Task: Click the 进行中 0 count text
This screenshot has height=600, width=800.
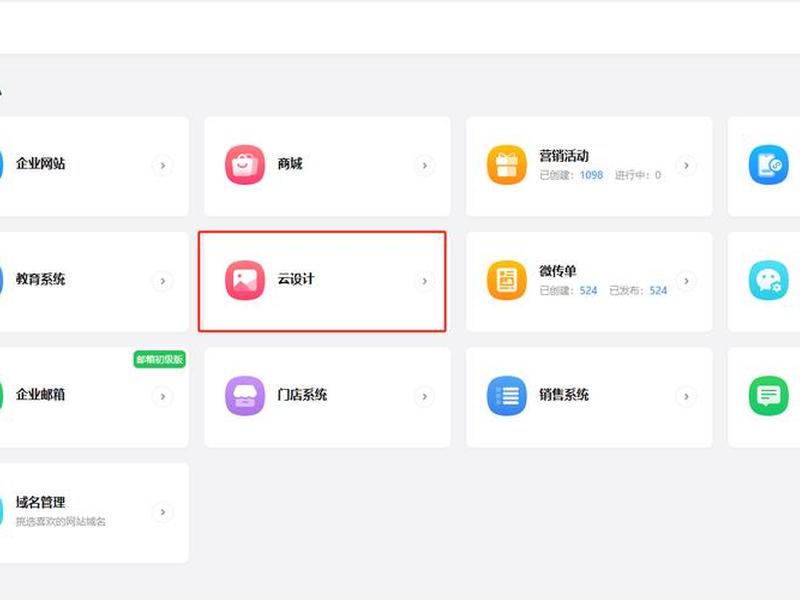Action: click(638, 175)
